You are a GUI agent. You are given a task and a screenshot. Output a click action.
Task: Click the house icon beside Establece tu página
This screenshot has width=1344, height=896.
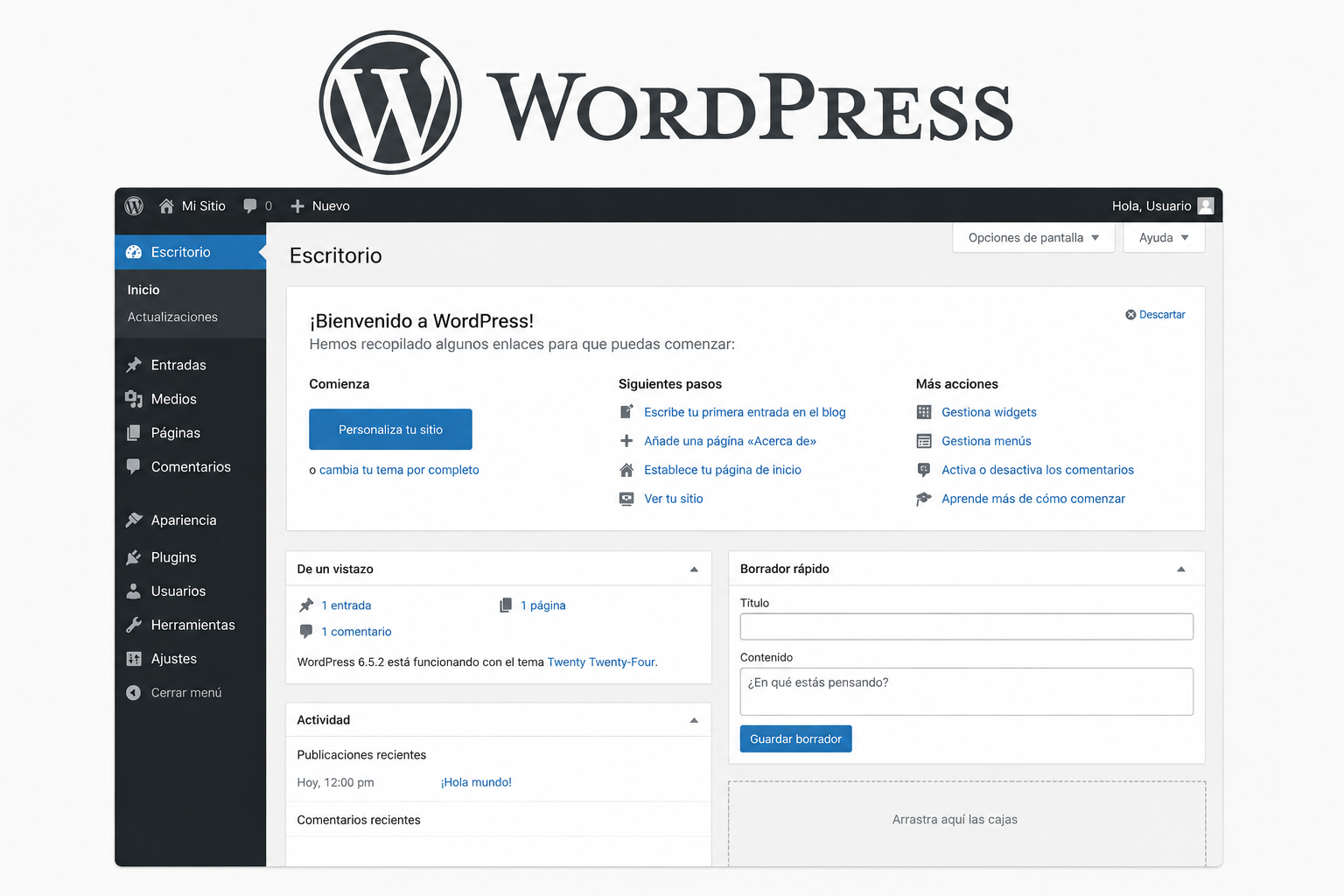point(626,470)
